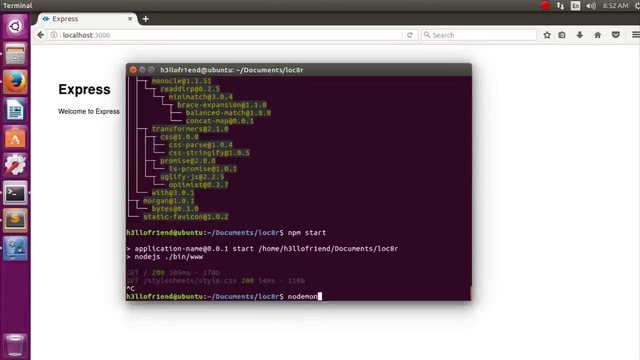This screenshot has width=640, height=360.
Task: Open the Files manager in dock
Action: [15, 54]
